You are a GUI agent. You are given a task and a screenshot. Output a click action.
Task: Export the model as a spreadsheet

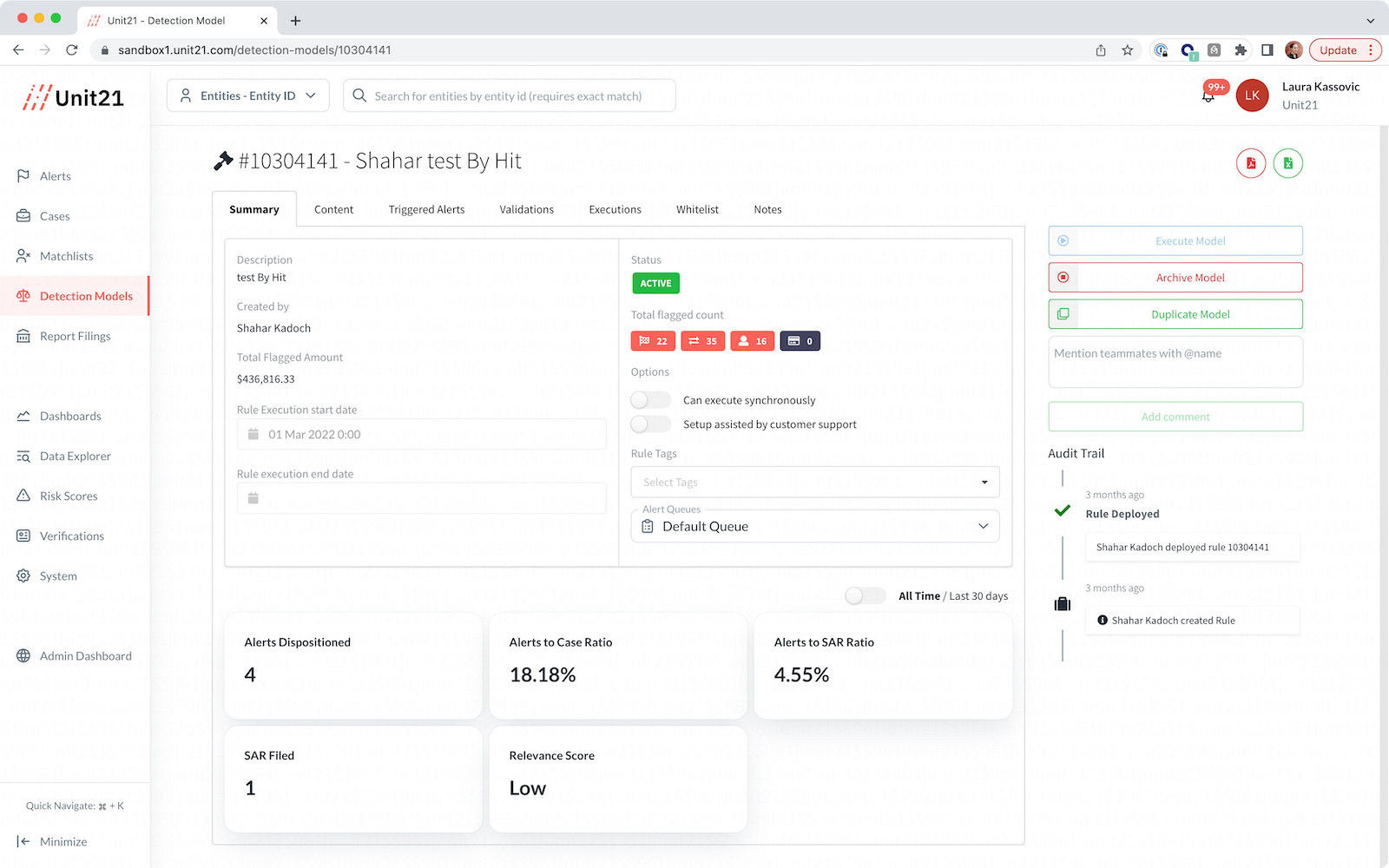(1288, 163)
